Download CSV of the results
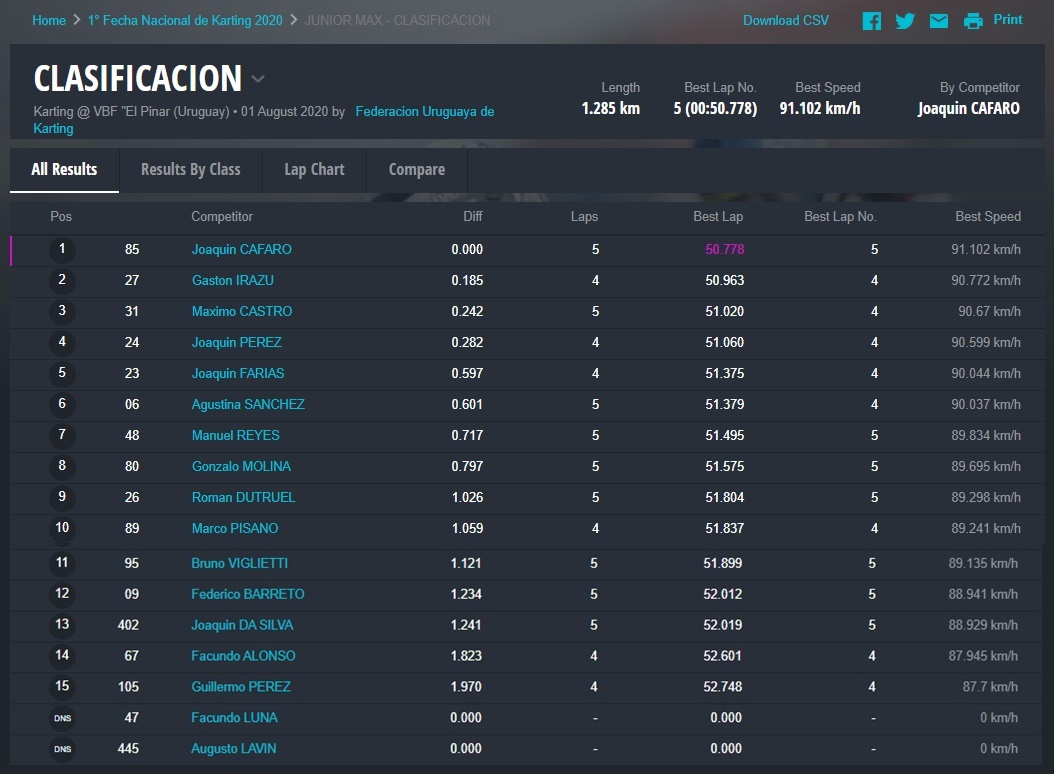The width and height of the screenshot is (1054, 774). [785, 20]
